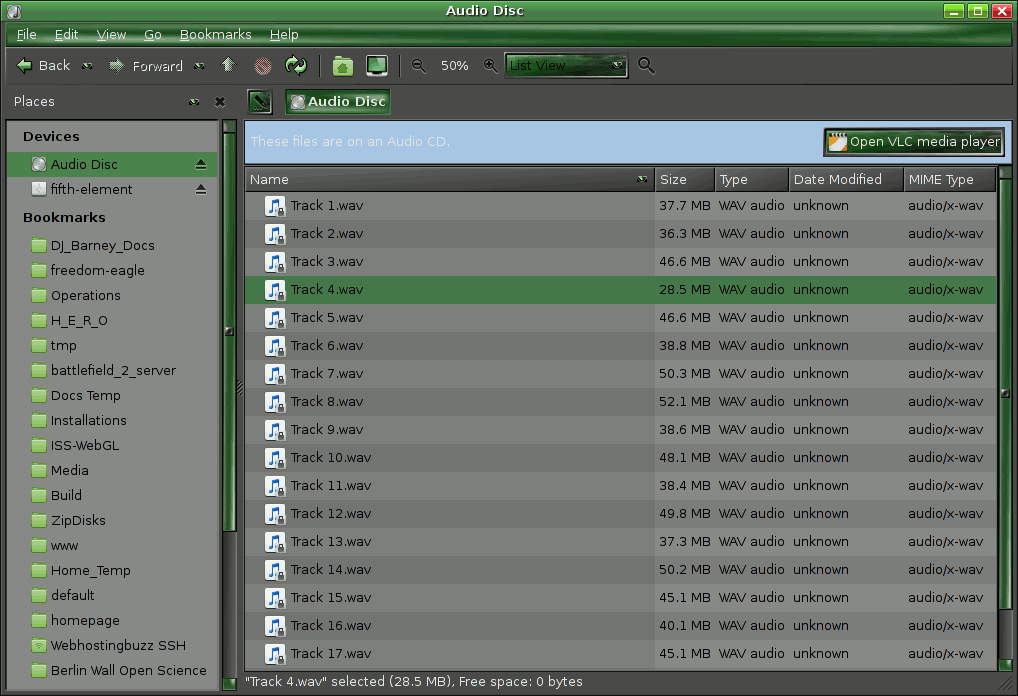Open the List View mode dropdown
The image size is (1018, 696).
(x=566, y=66)
